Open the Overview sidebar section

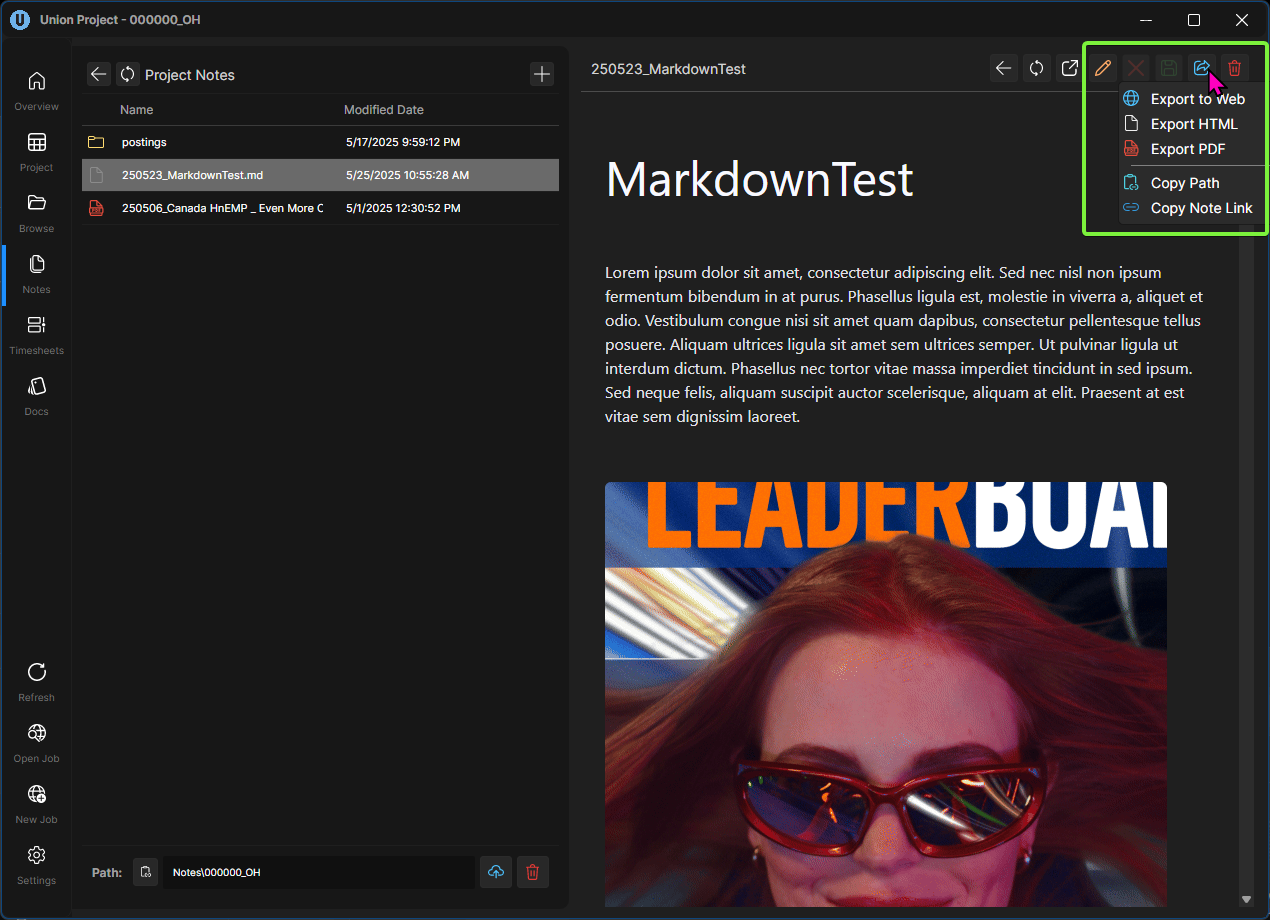[x=36, y=90]
